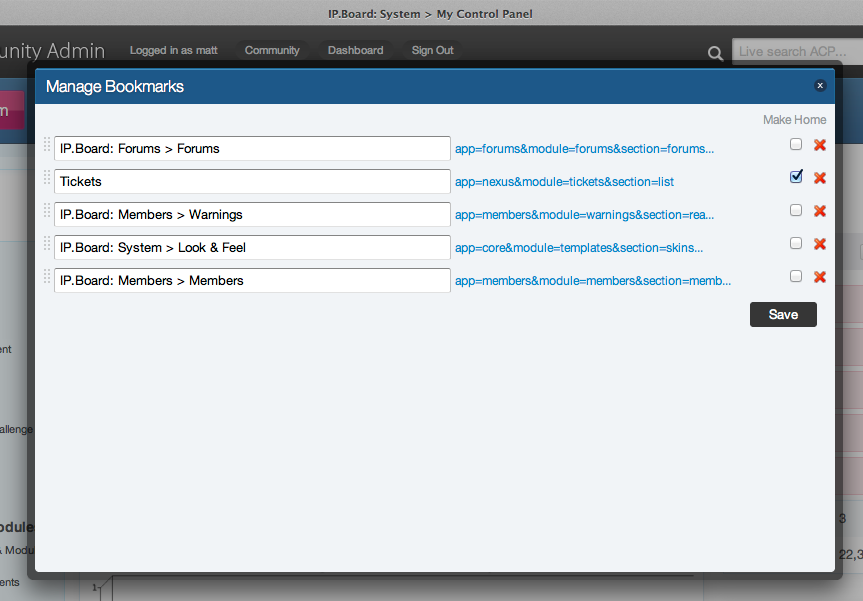
Task: Open the app=members&module=warnings link
Action: point(584,215)
